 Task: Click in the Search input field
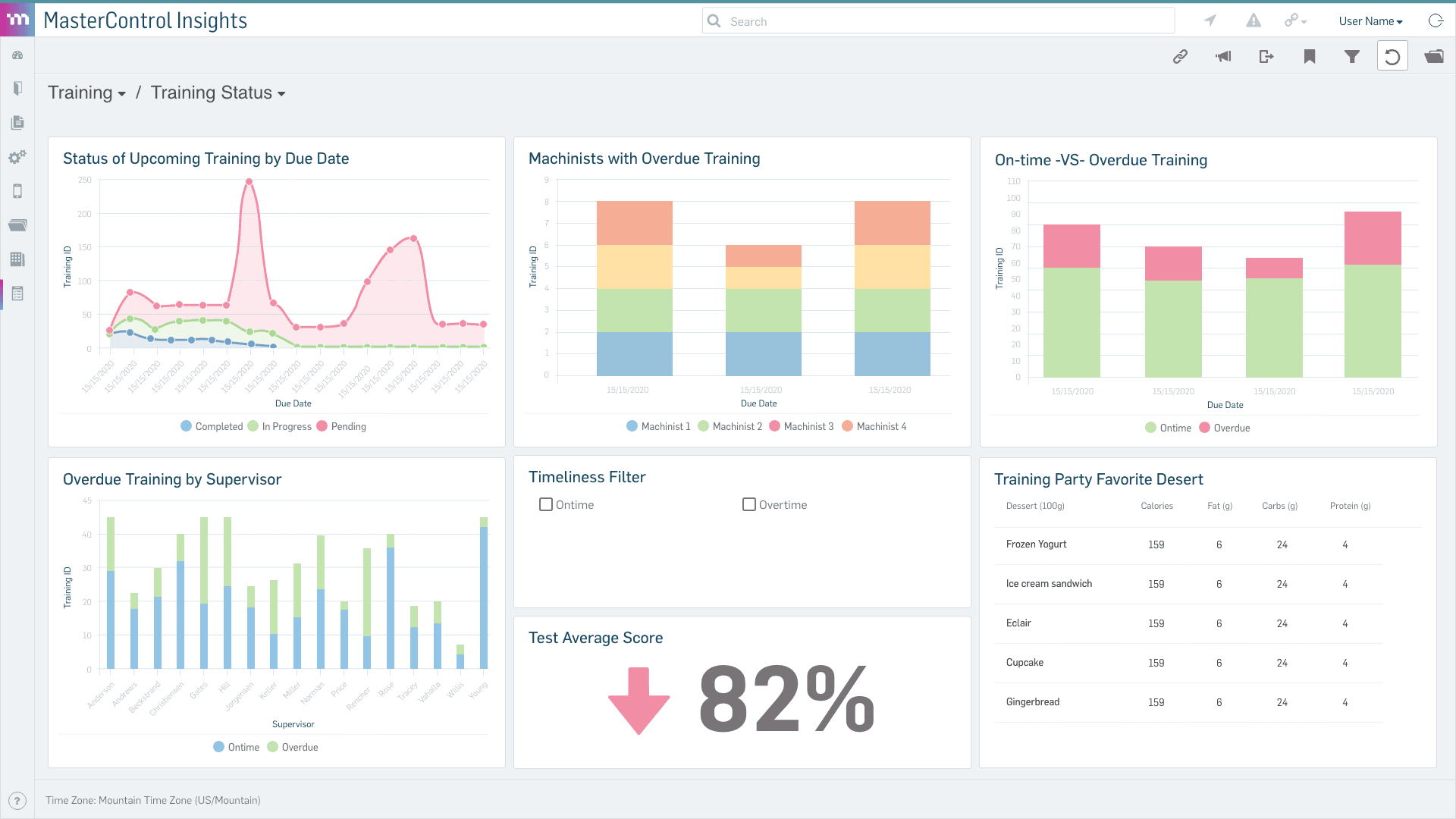click(939, 21)
